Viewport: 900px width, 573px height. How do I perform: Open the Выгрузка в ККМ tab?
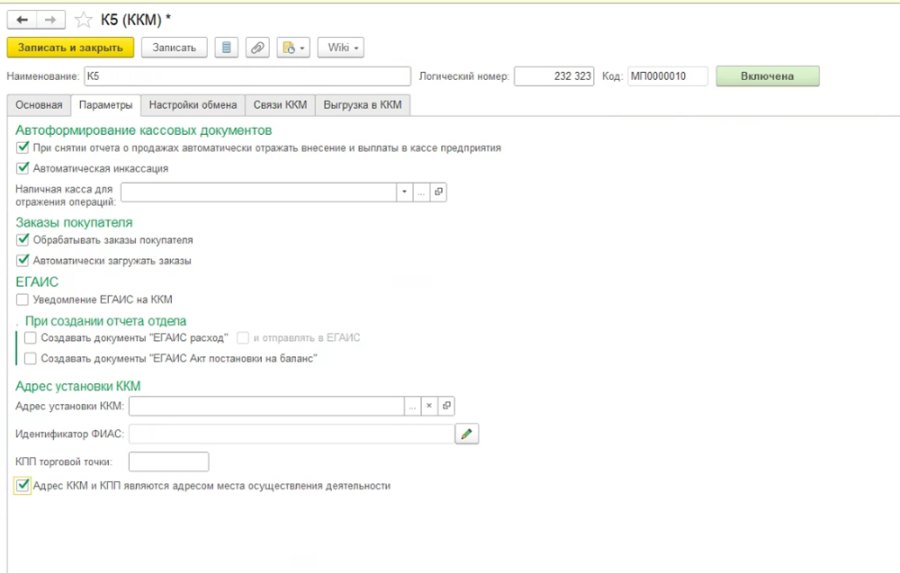coord(363,105)
